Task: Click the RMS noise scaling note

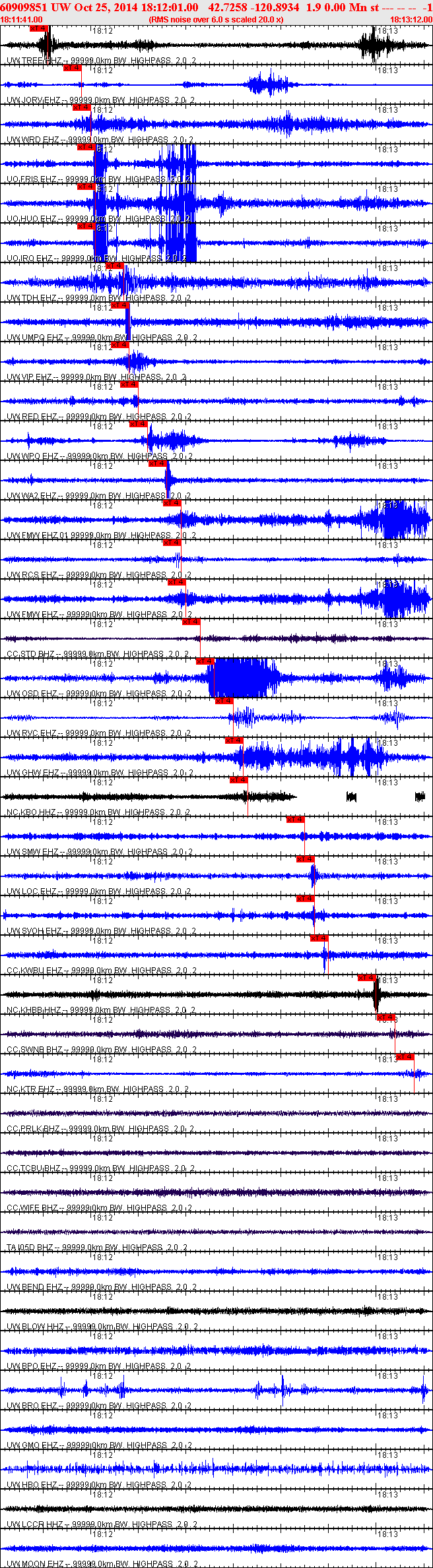Action: tap(216, 20)
